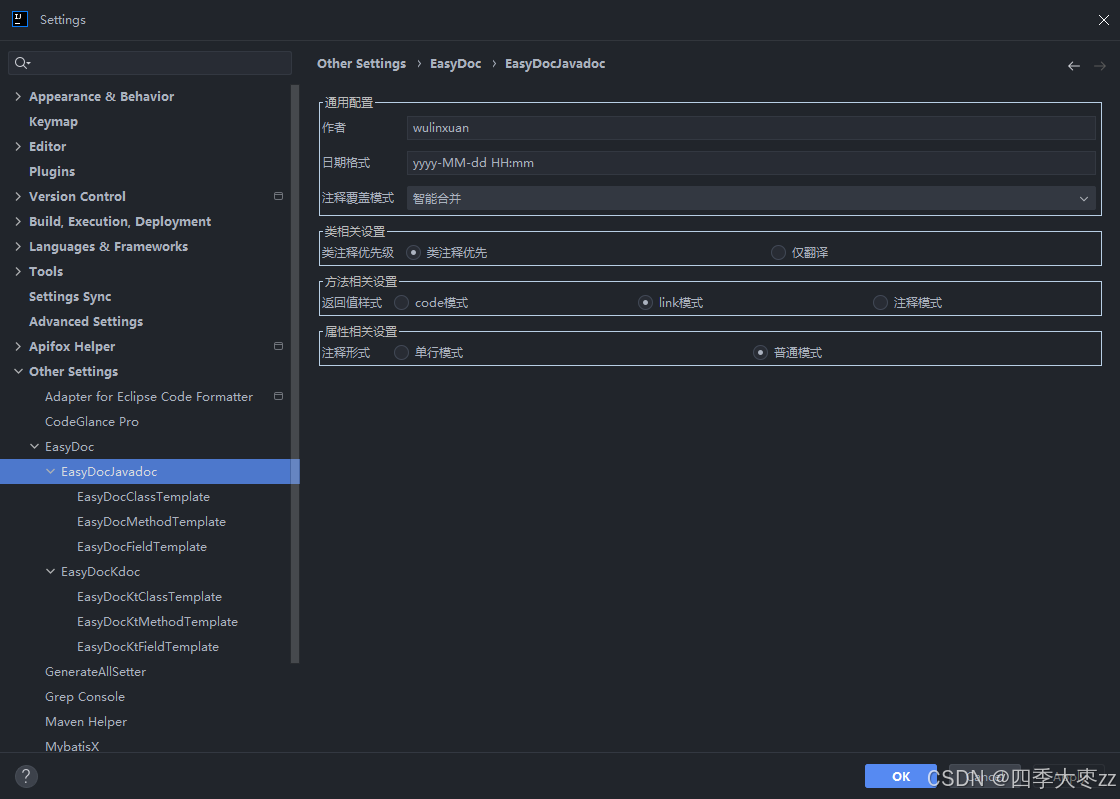The height and width of the screenshot is (799, 1120).
Task: Select Adapter for Eclipse Code Formatter
Action: click(149, 396)
